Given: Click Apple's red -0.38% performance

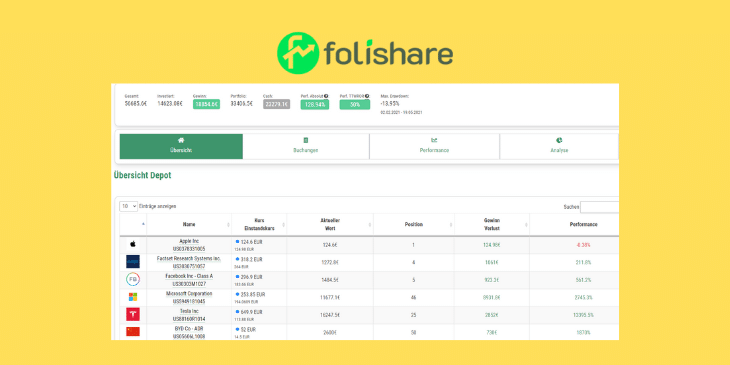Looking at the screenshot, I should (x=583, y=245).
